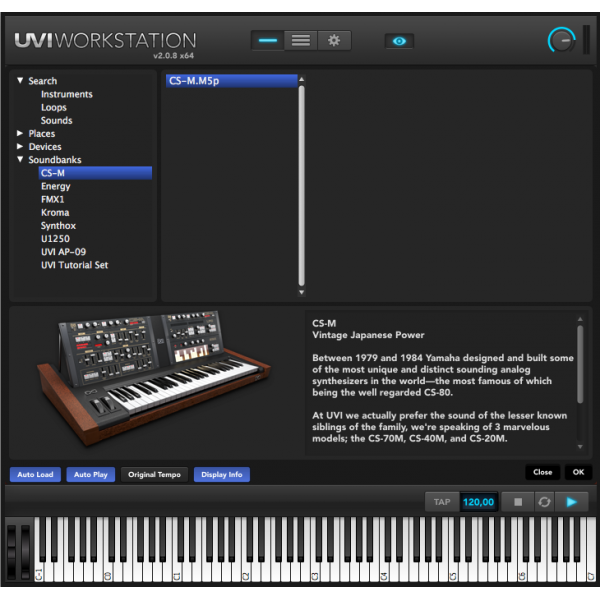Click the blue play button
The image size is (600, 600).
[571, 502]
